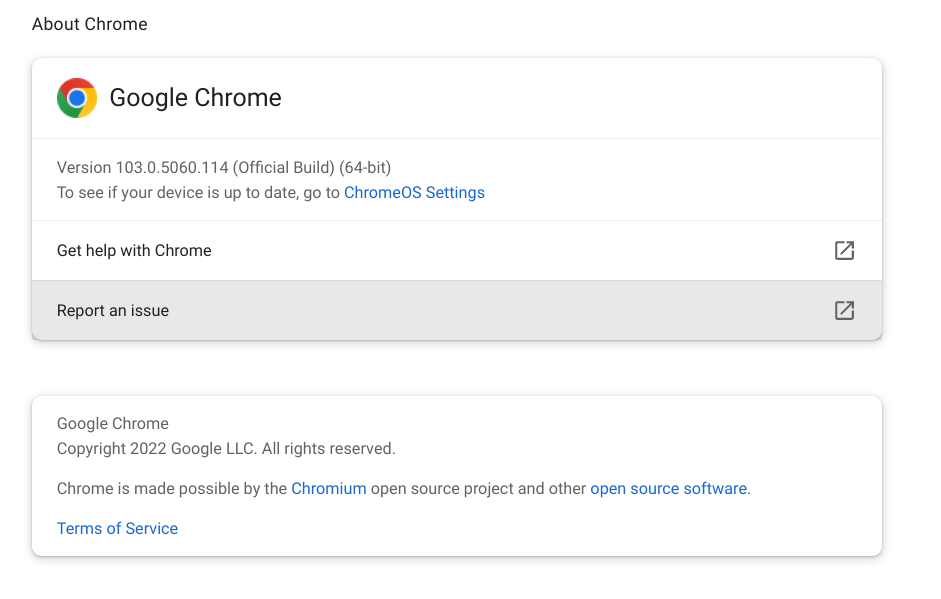Click the About Chrome page heading

pos(90,24)
